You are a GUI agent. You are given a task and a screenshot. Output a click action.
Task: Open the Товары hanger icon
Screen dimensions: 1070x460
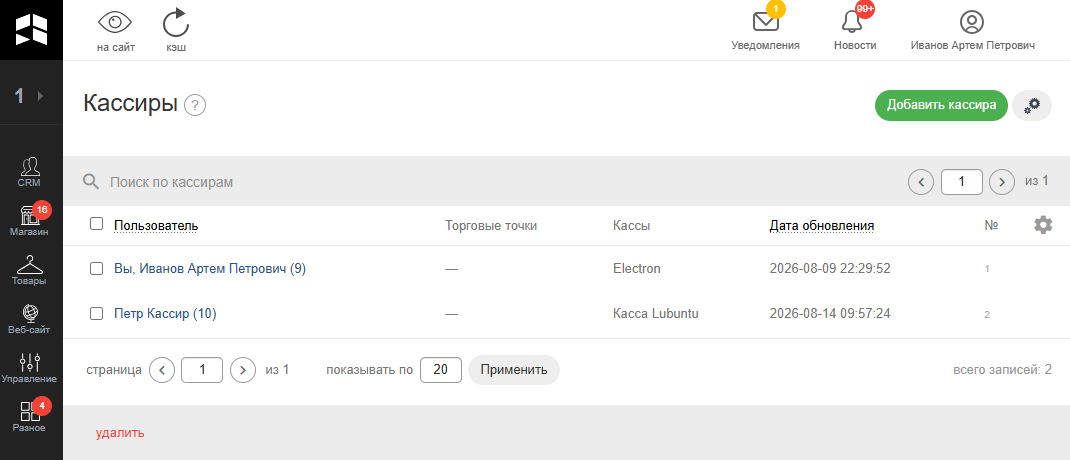coord(29,270)
